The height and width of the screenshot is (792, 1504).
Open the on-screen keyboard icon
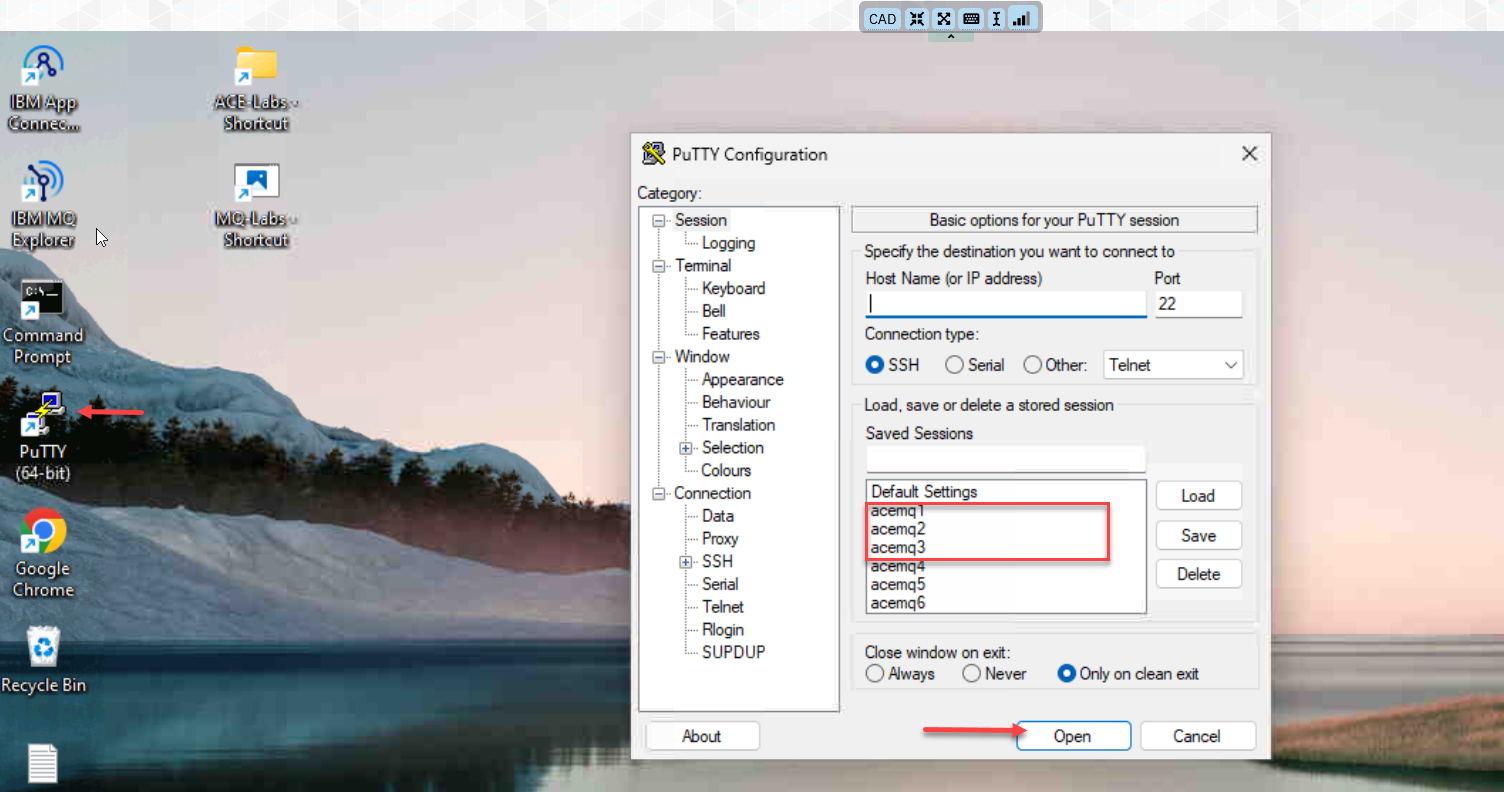pyautogui.click(x=970, y=19)
